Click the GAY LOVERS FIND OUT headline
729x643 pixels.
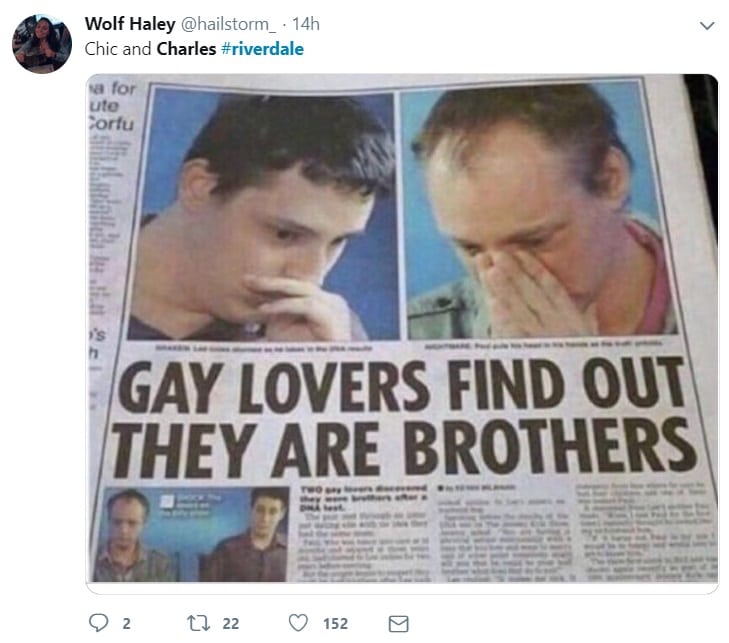tap(402, 387)
